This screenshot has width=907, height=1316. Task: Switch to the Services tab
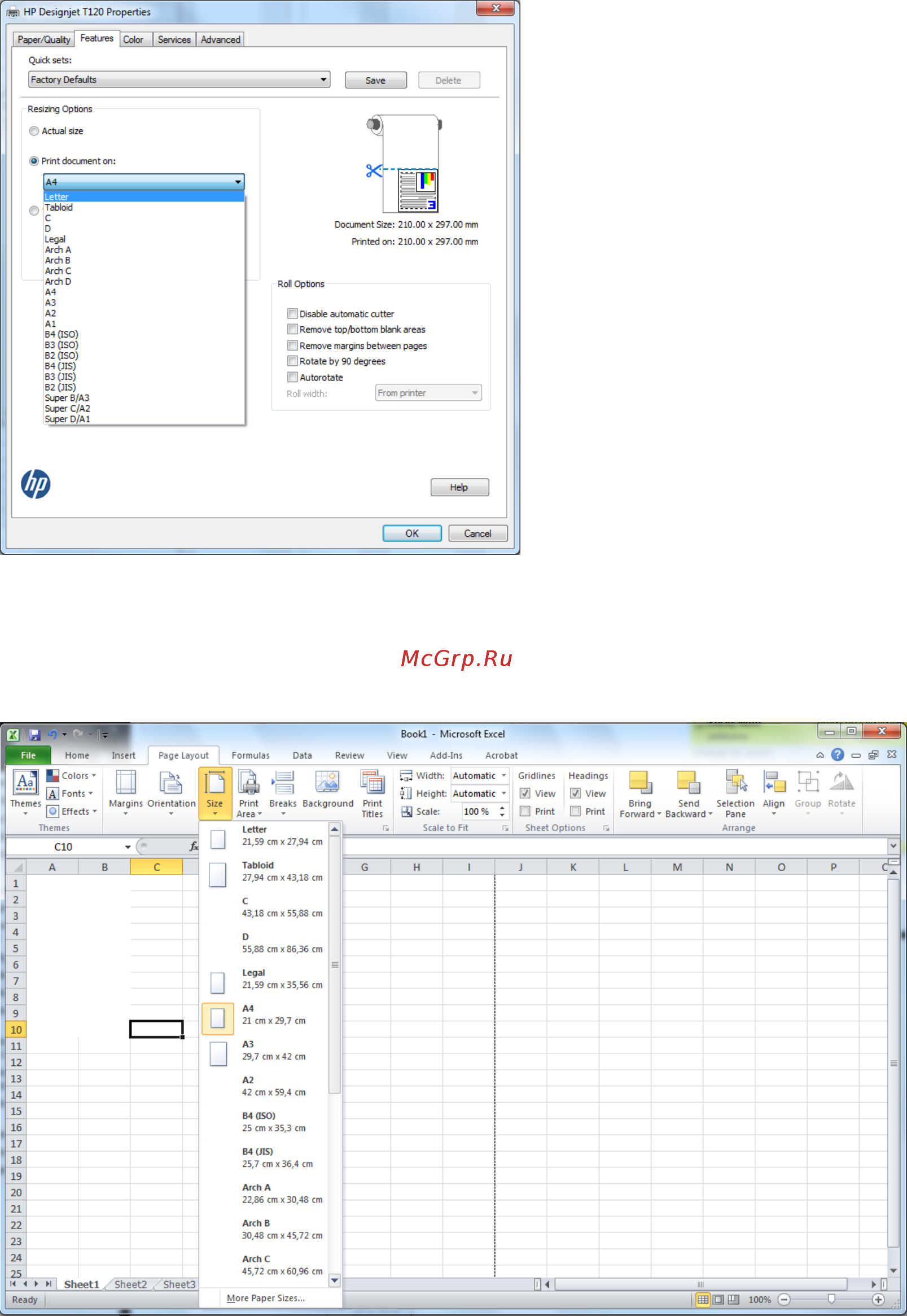pyautogui.click(x=174, y=39)
